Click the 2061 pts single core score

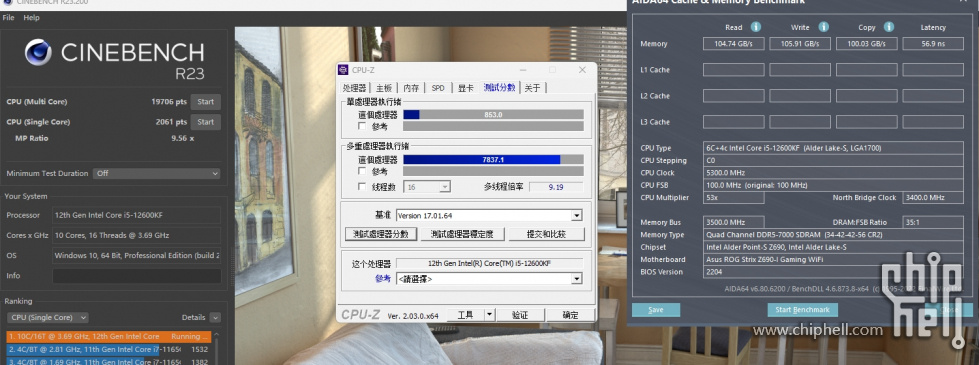pos(171,122)
